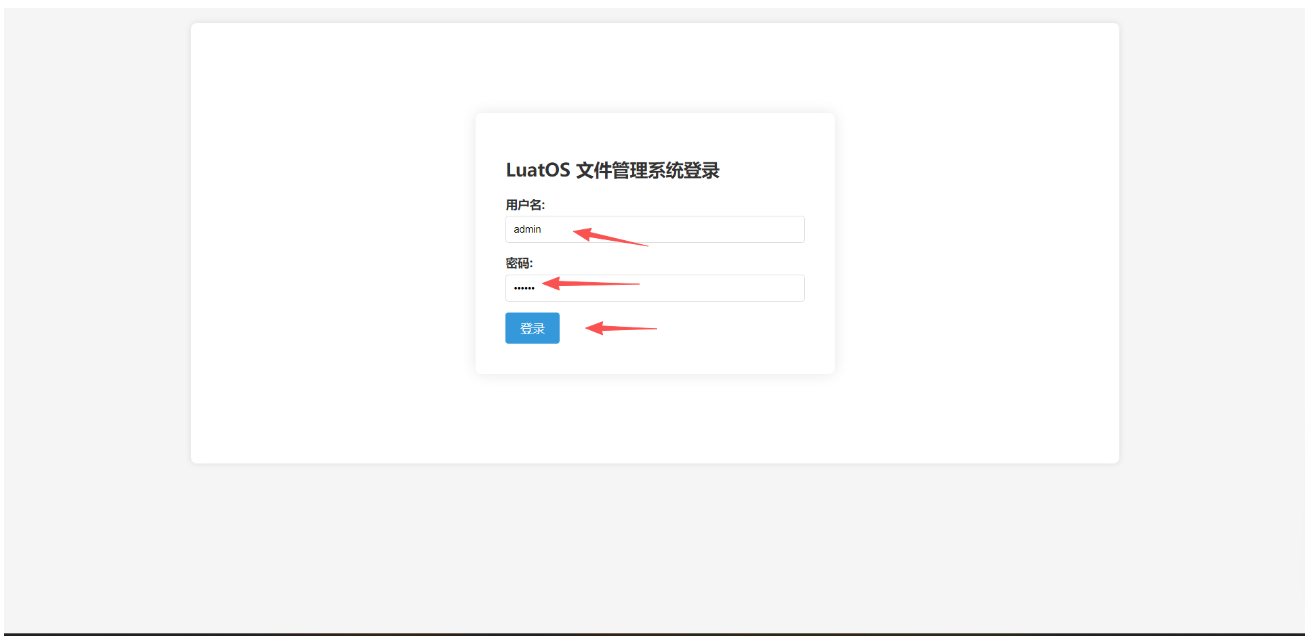Focus the 用户名 username input field

click(655, 229)
